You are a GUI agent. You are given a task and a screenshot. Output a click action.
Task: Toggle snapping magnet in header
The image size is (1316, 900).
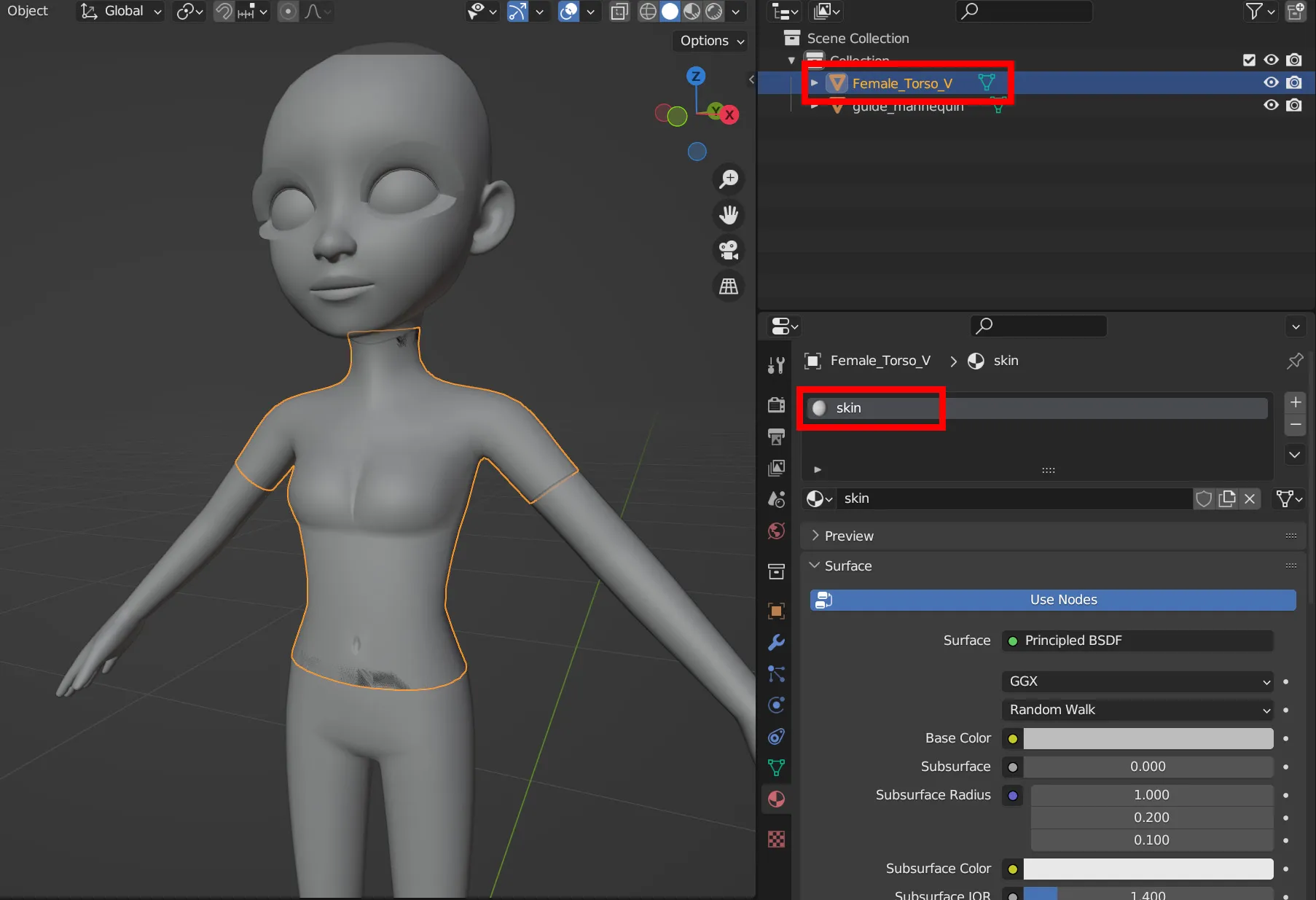pyautogui.click(x=224, y=11)
